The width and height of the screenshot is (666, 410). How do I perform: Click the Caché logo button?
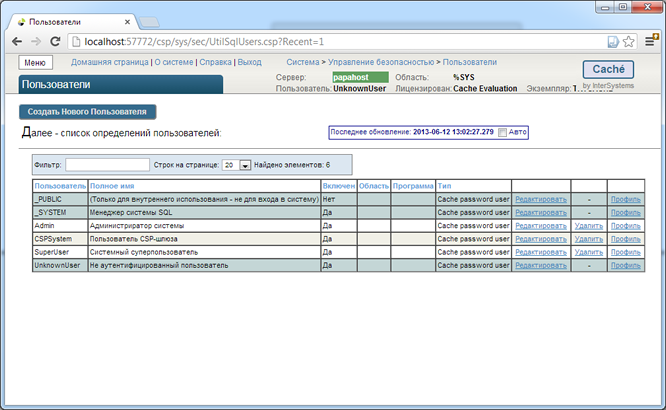[608, 69]
